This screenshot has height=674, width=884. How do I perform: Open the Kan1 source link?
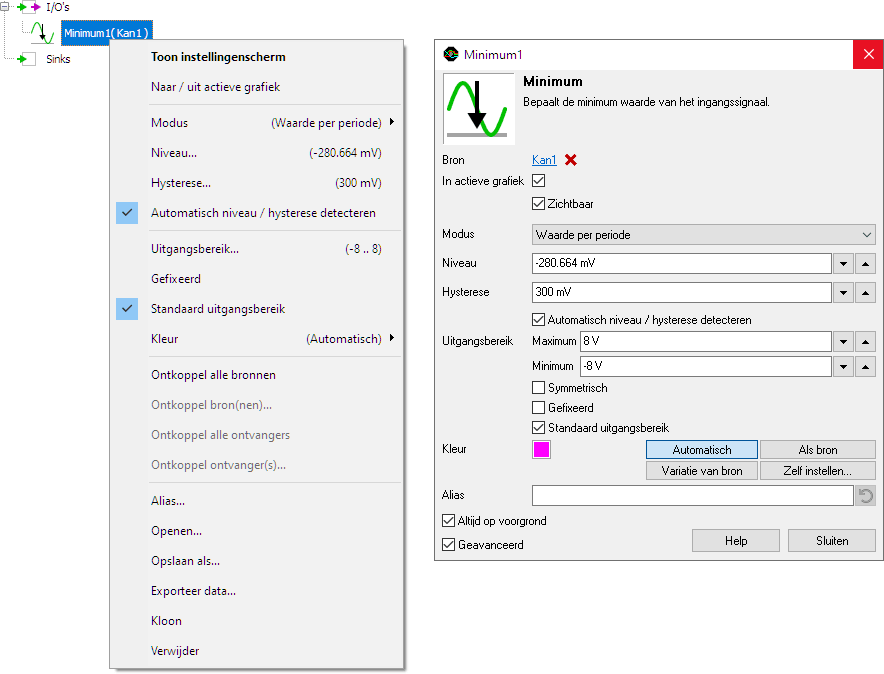pos(544,160)
